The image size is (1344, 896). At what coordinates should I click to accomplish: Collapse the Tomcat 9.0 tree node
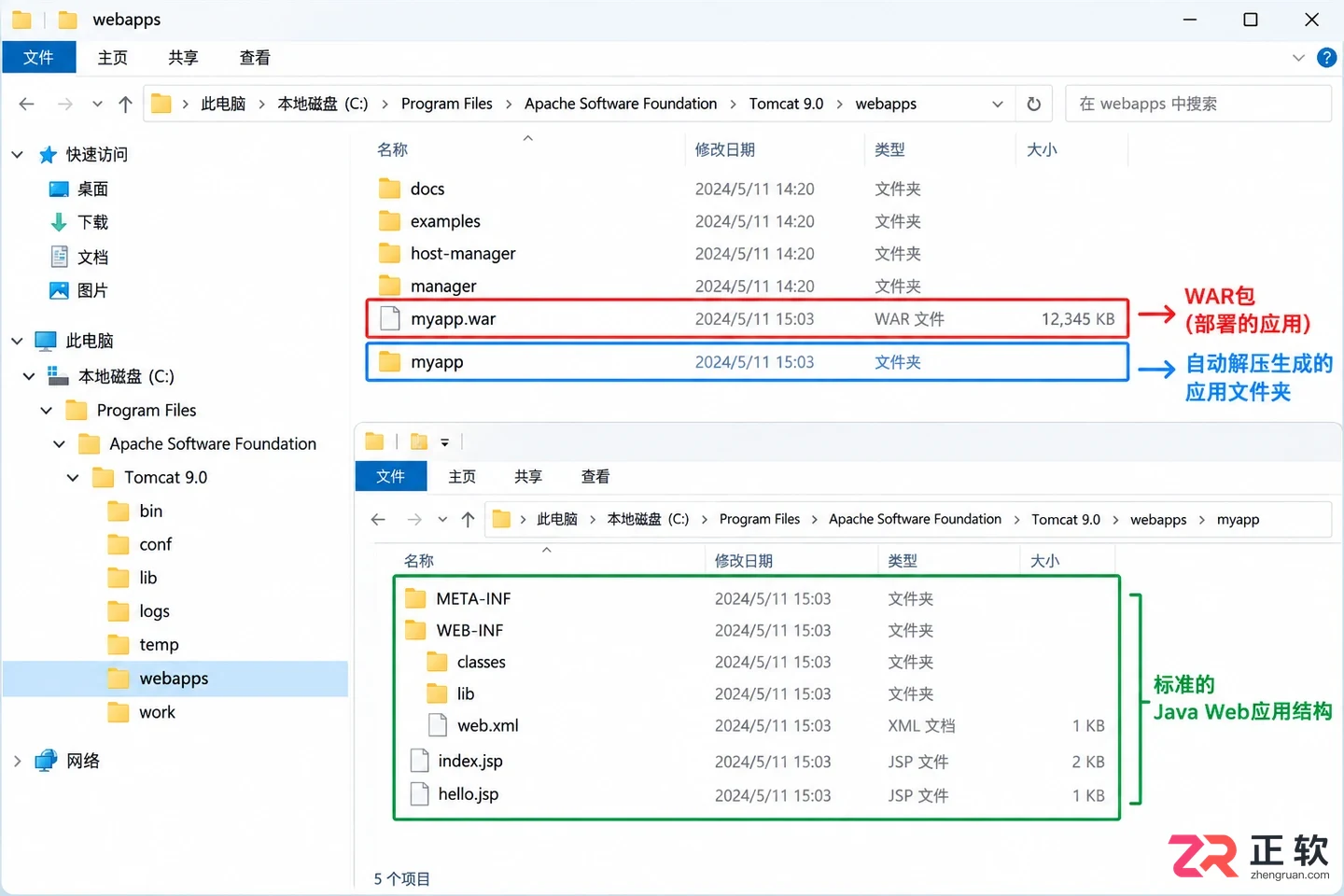(x=73, y=477)
